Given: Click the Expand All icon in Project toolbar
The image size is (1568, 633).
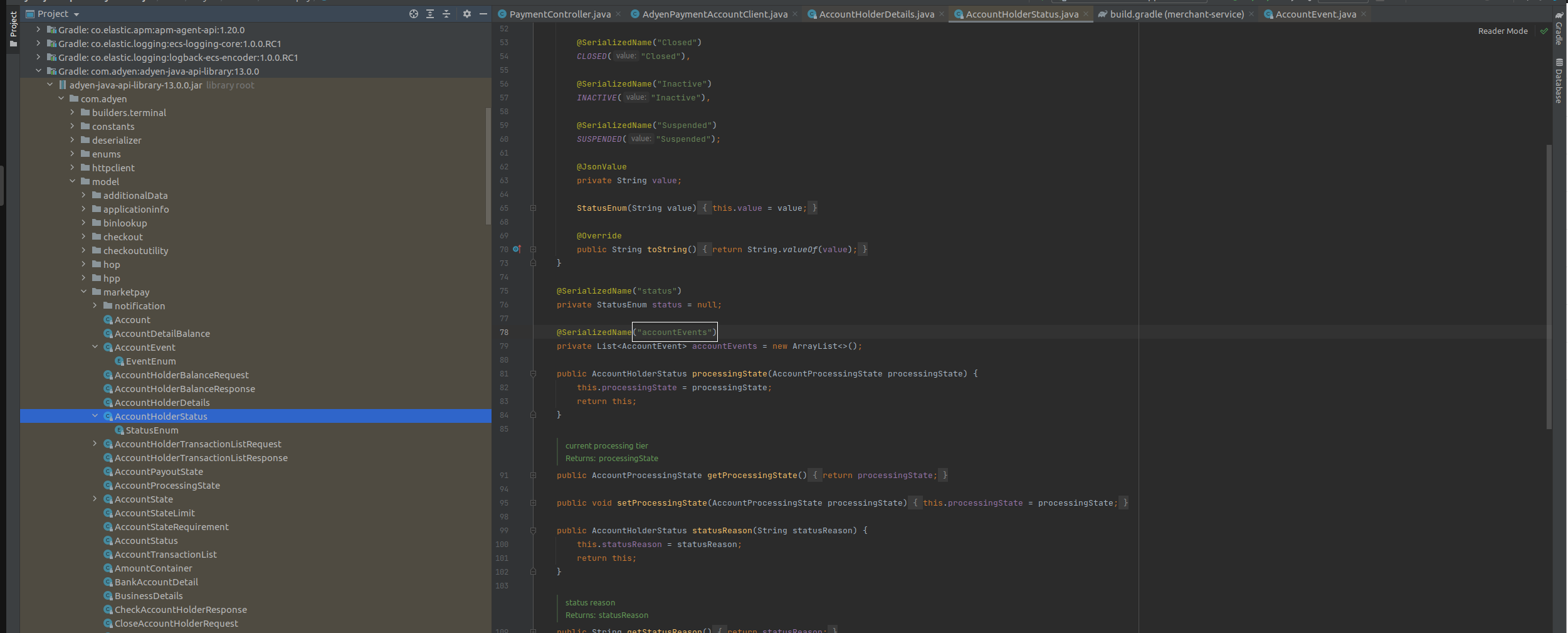Looking at the screenshot, I should tap(429, 13).
